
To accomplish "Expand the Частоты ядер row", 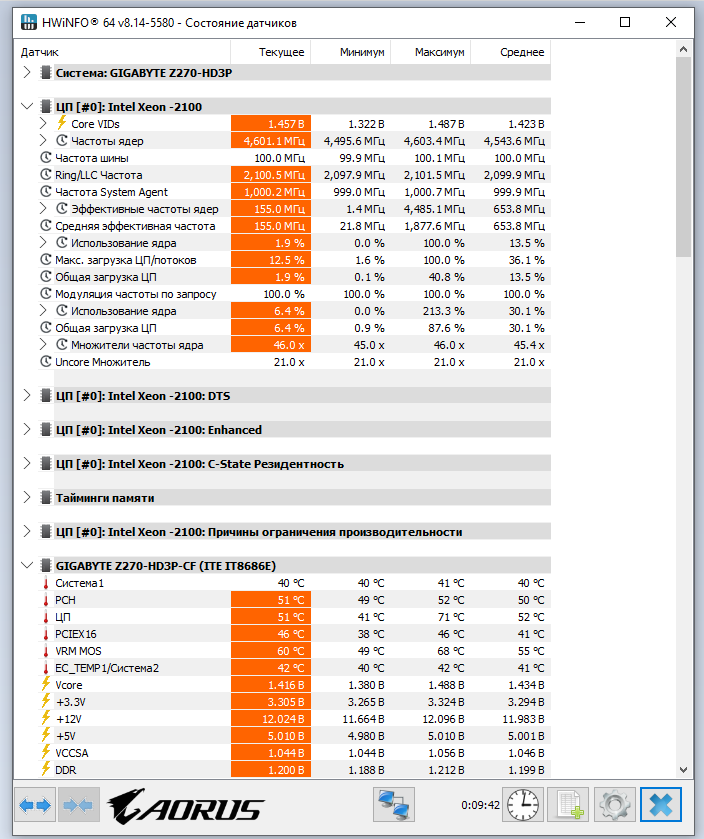I will [43, 140].
